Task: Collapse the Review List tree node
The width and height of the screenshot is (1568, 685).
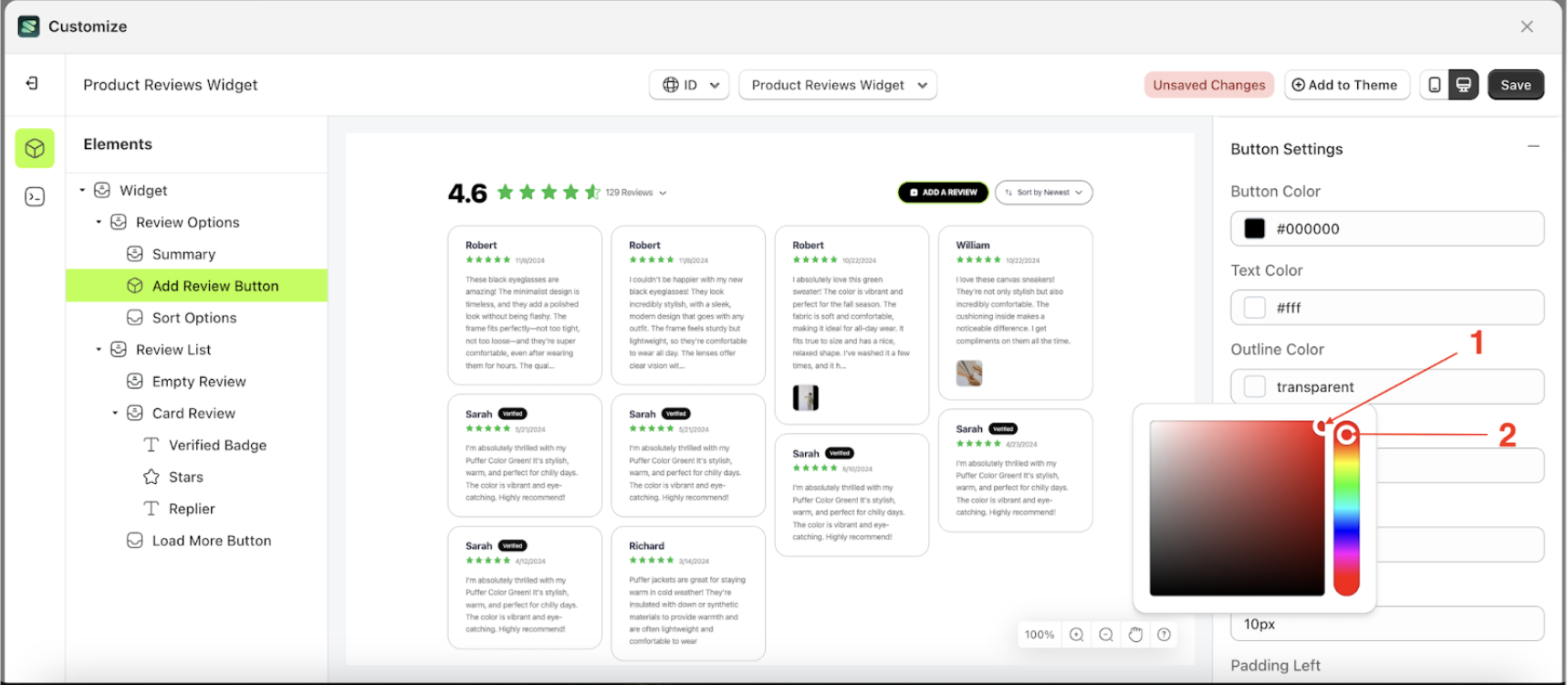Action: [99, 349]
